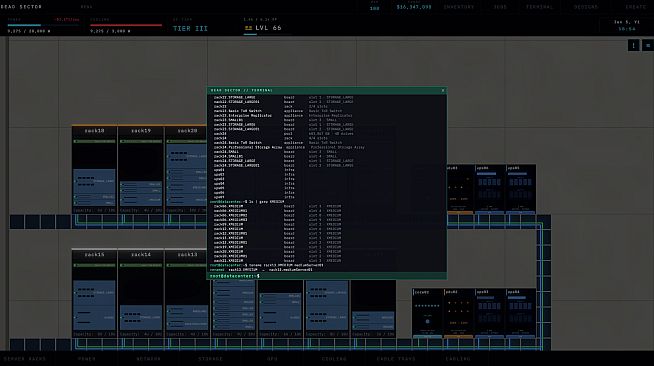Click the cooling capacity progress bar
This screenshot has height=366, width=654.
coord(126,25)
